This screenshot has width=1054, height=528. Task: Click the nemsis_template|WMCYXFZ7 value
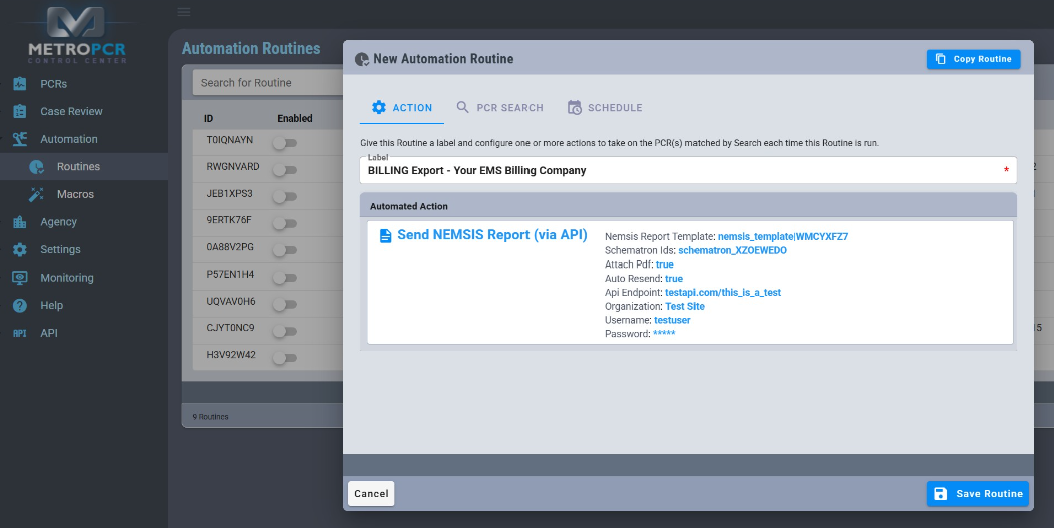pyautogui.click(x=782, y=236)
